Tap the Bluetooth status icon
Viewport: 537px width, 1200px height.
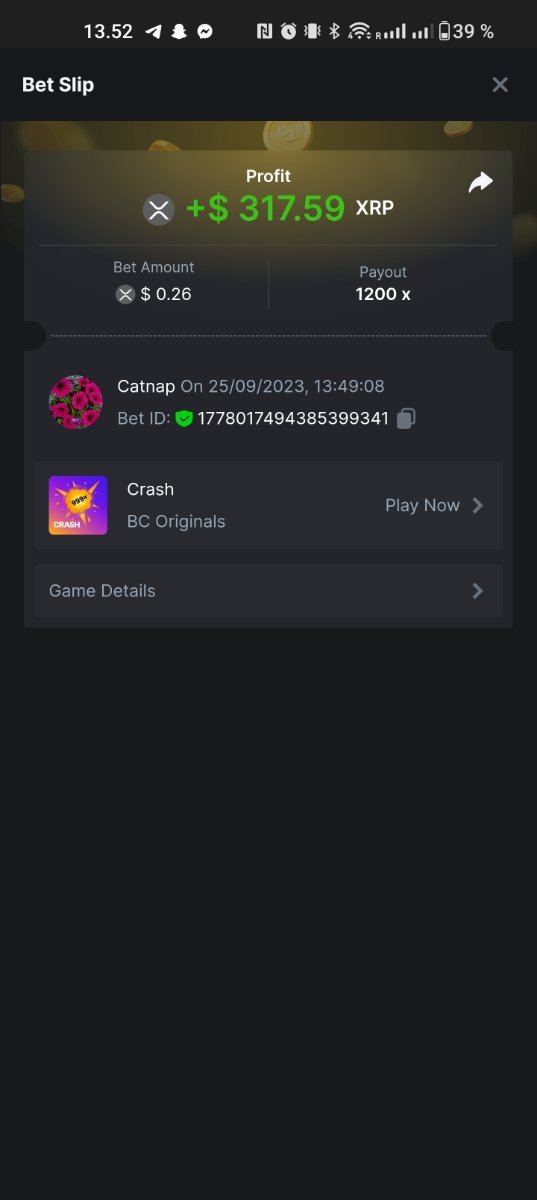click(x=335, y=31)
